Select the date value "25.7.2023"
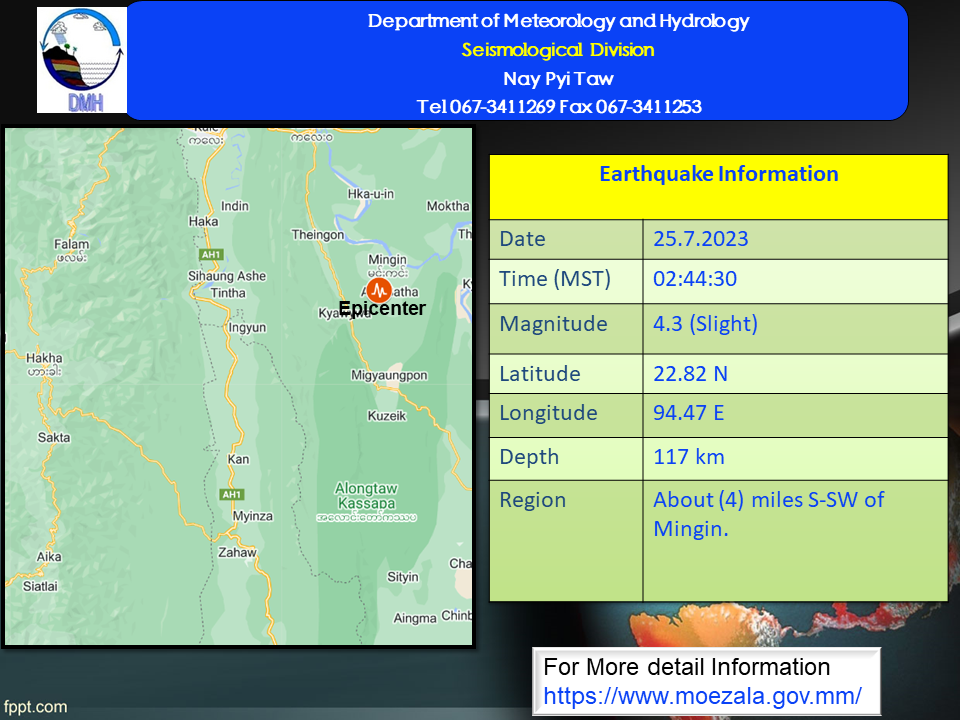The height and width of the screenshot is (720, 960). pos(700,238)
